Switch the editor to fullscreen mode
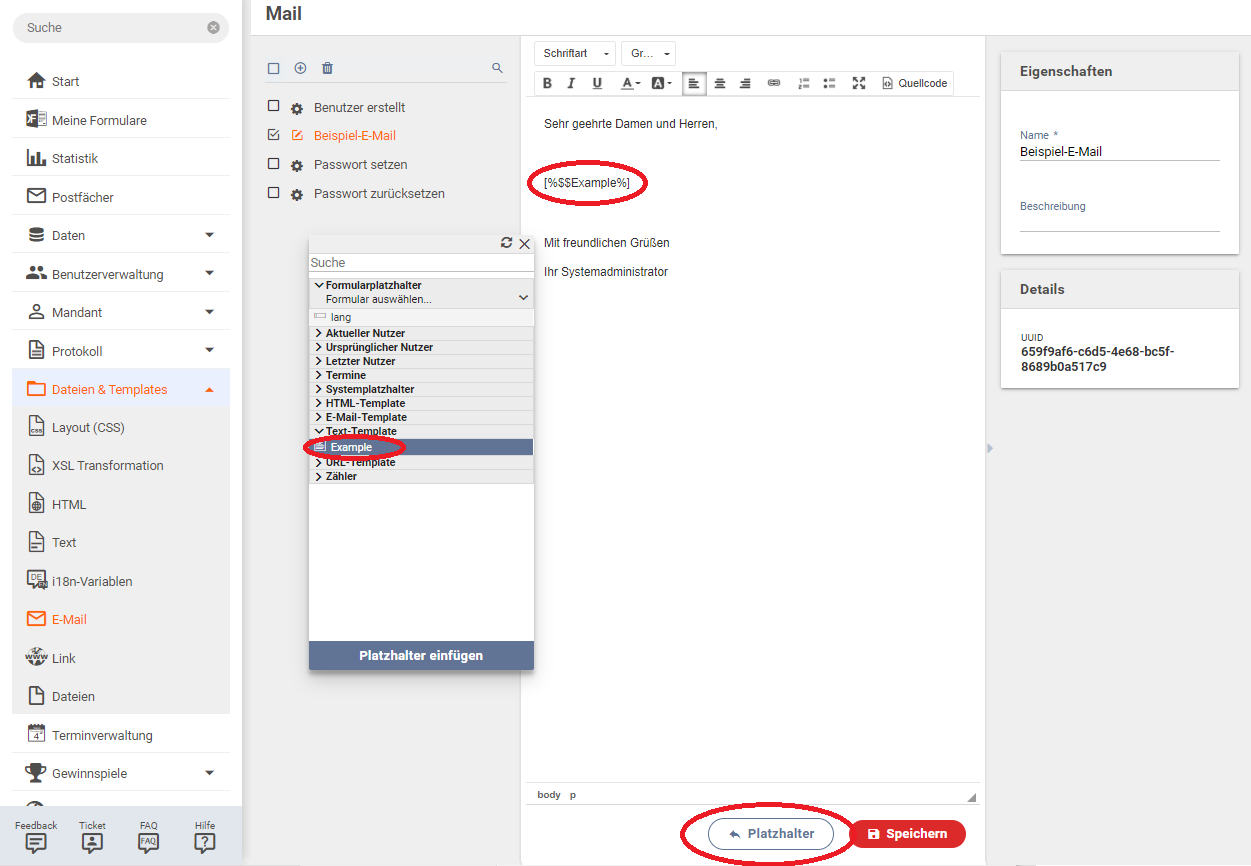Viewport: 1251px width, 866px height. coord(858,84)
